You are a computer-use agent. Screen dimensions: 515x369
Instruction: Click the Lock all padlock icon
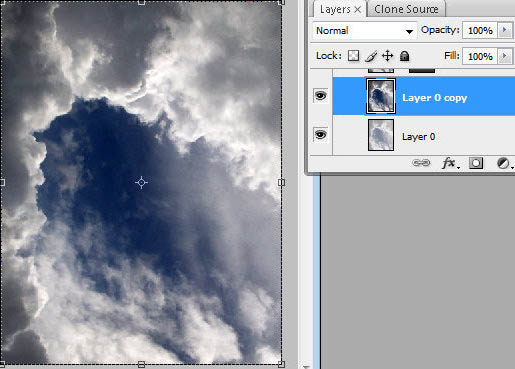coord(404,56)
